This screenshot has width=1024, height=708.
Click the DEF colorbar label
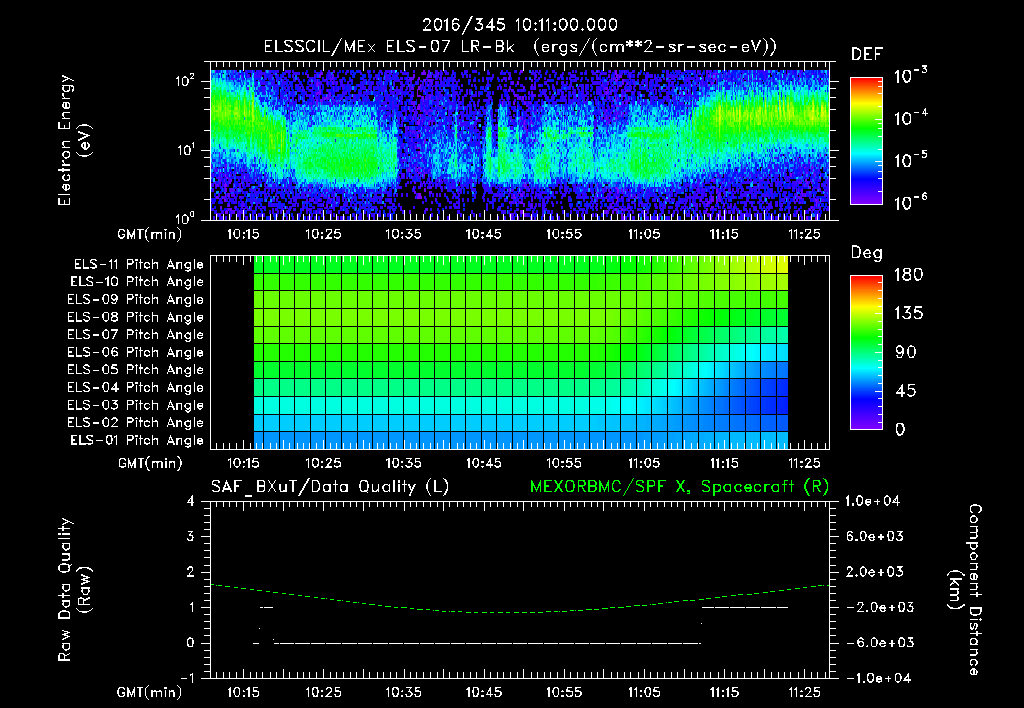(x=867, y=55)
